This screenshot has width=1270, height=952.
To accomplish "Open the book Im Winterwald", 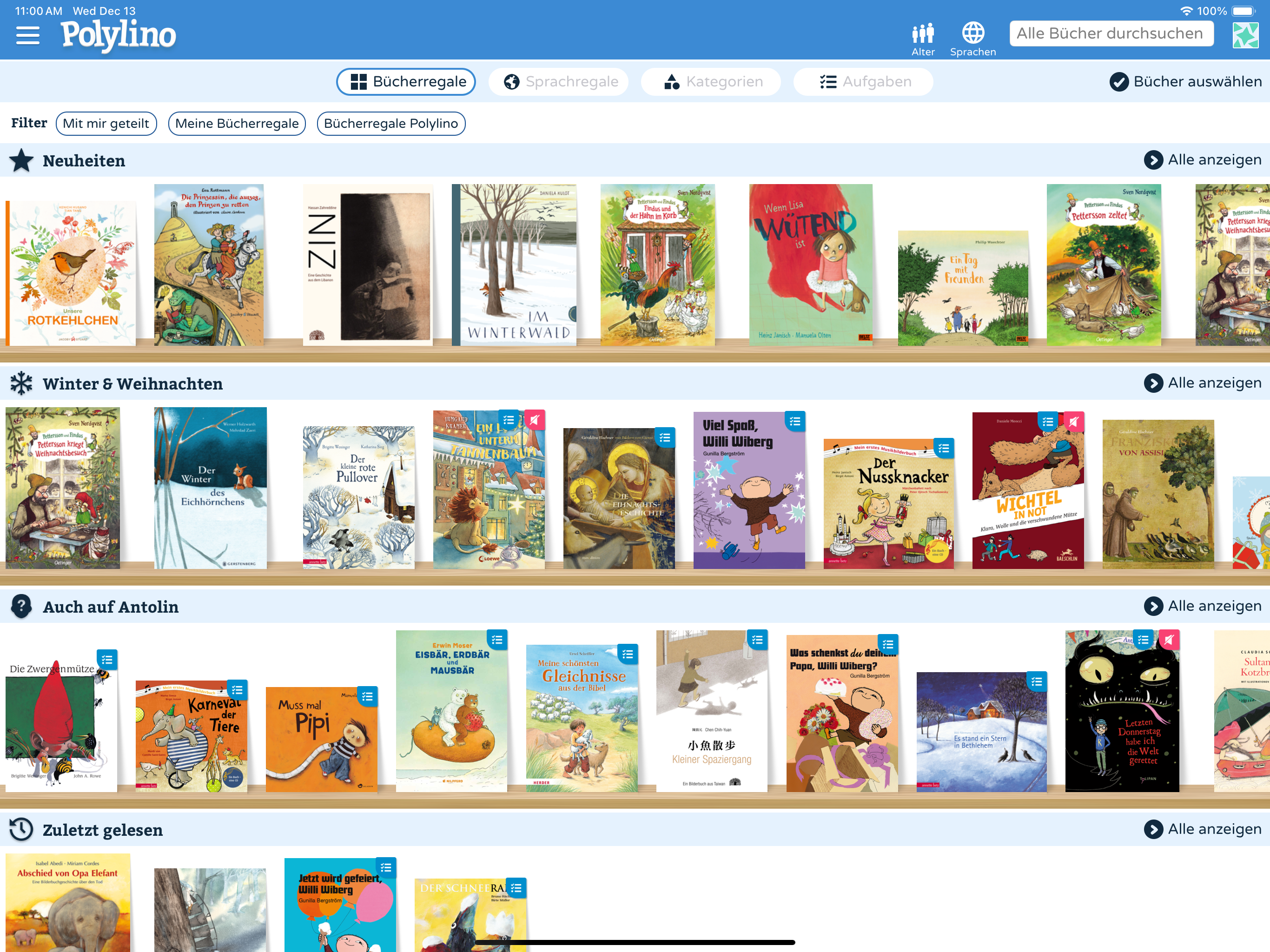I will pos(514,264).
